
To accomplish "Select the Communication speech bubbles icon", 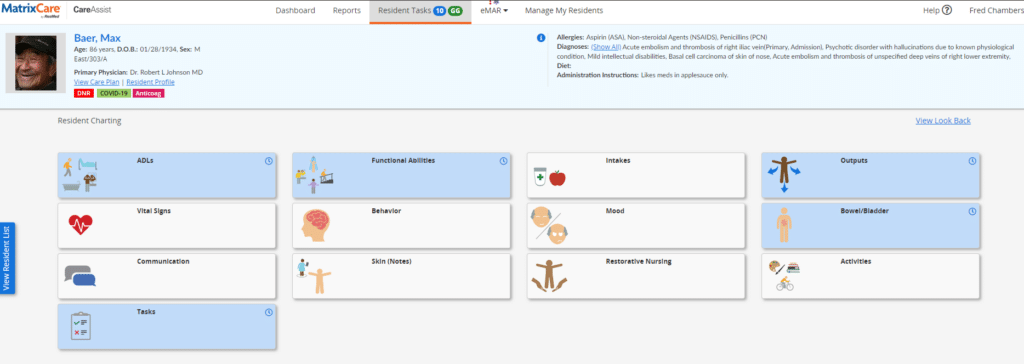I will coord(80,276).
